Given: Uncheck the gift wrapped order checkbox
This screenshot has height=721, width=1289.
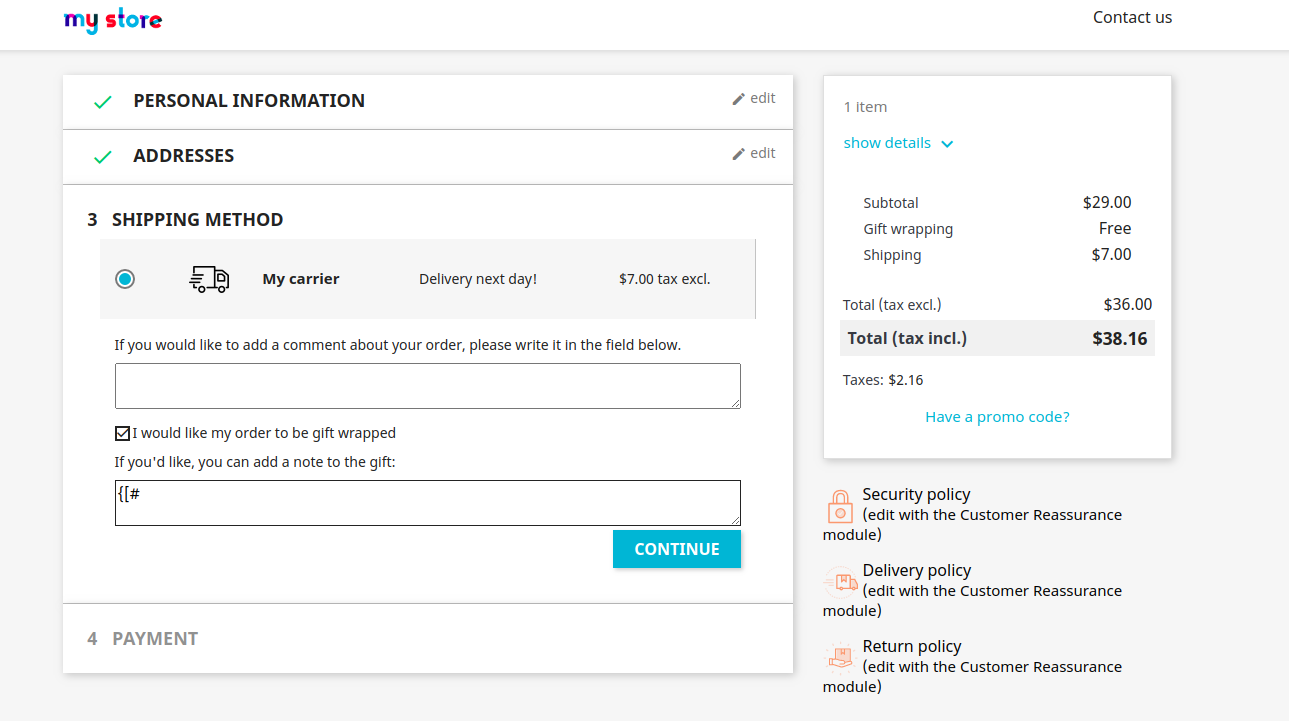Looking at the screenshot, I should [x=122, y=433].
